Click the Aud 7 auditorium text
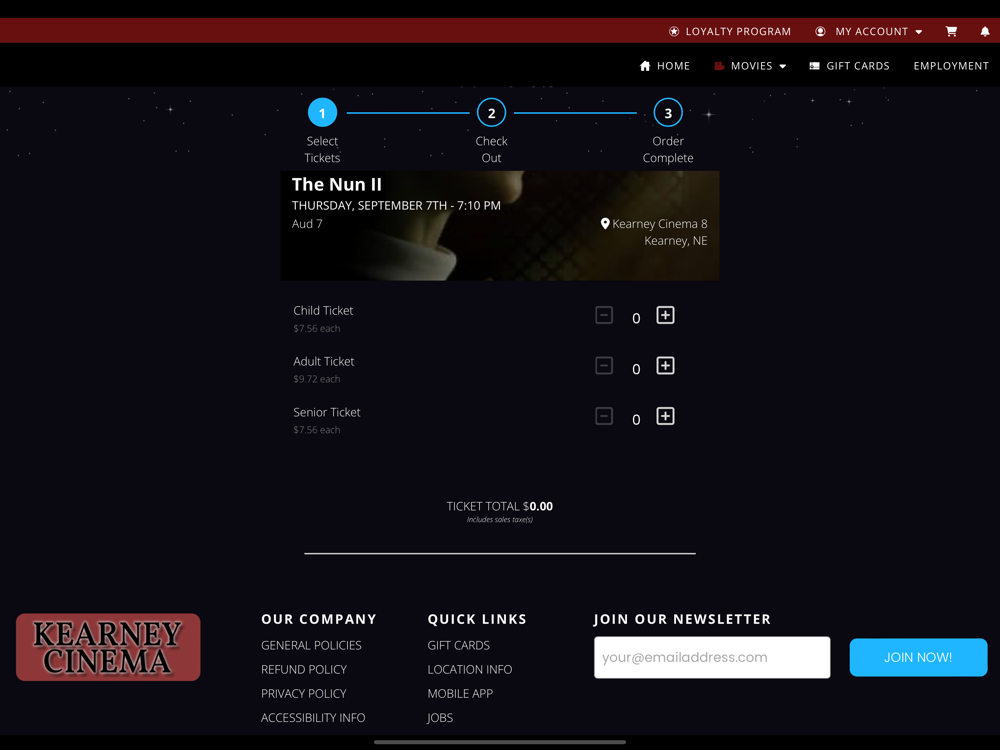 pyautogui.click(x=307, y=224)
